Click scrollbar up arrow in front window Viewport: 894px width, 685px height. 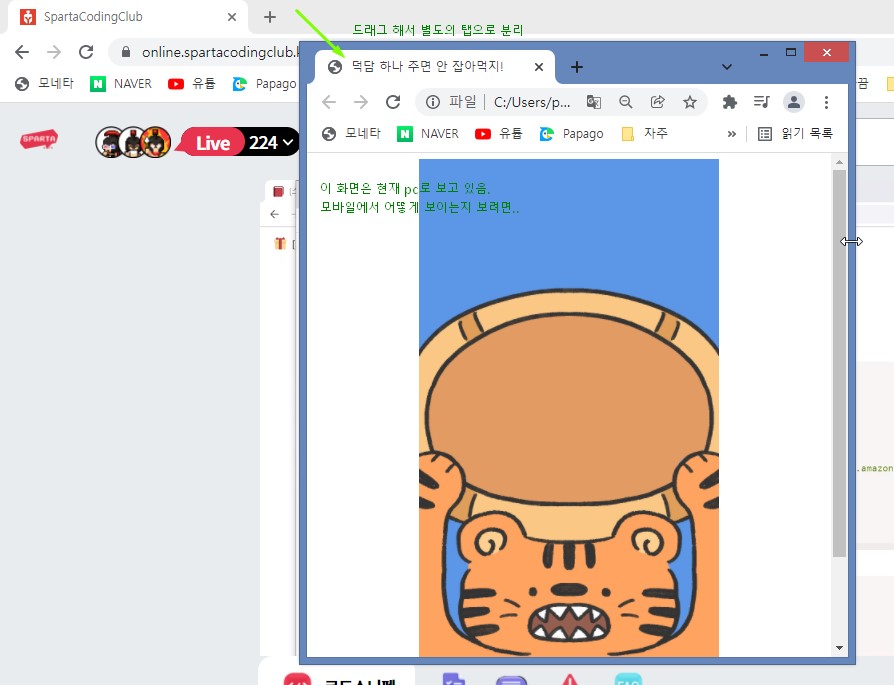pos(839,163)
